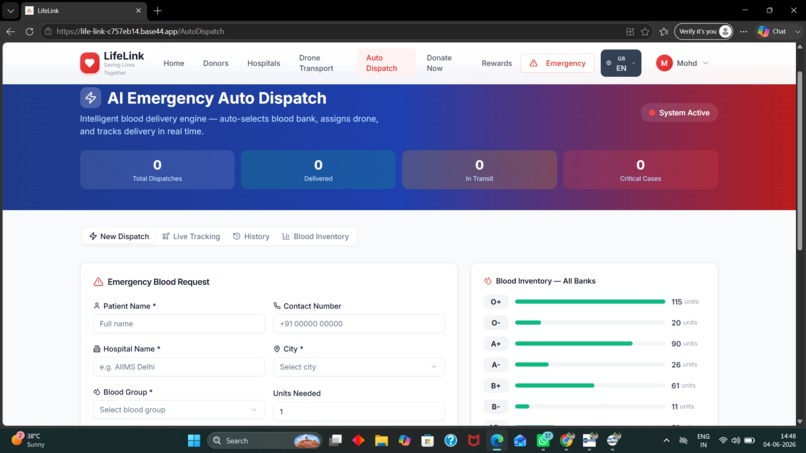Viewport: 806px width, 453px height.
Task: Open File Explorer from the taskbar
Action: click(381, 441)
